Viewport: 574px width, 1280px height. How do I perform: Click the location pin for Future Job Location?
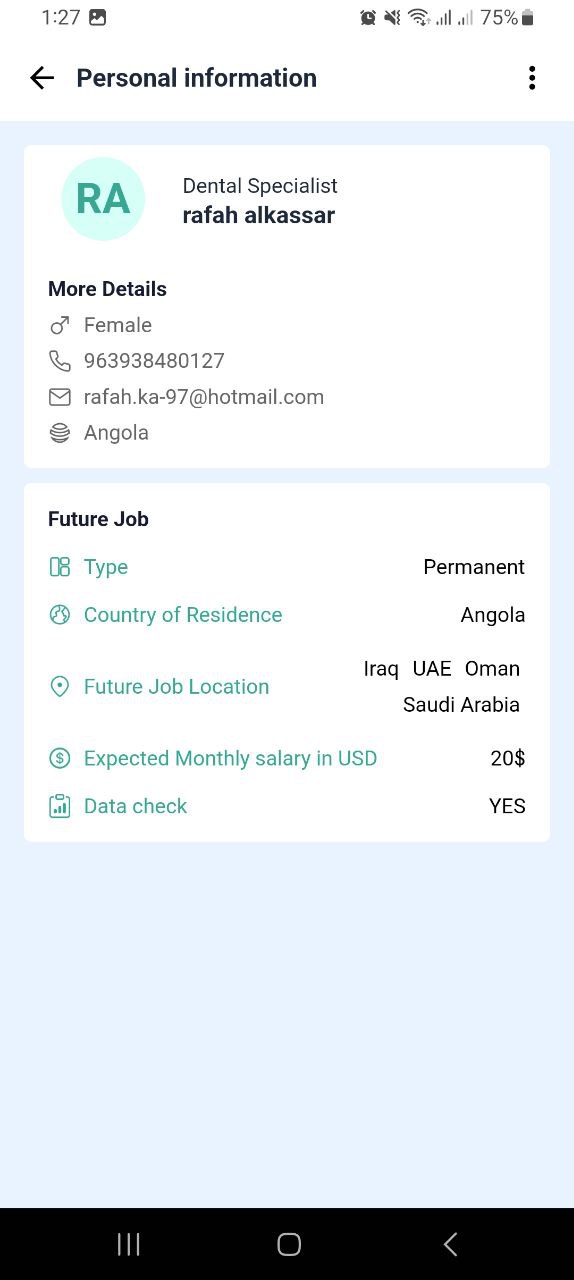60,687
